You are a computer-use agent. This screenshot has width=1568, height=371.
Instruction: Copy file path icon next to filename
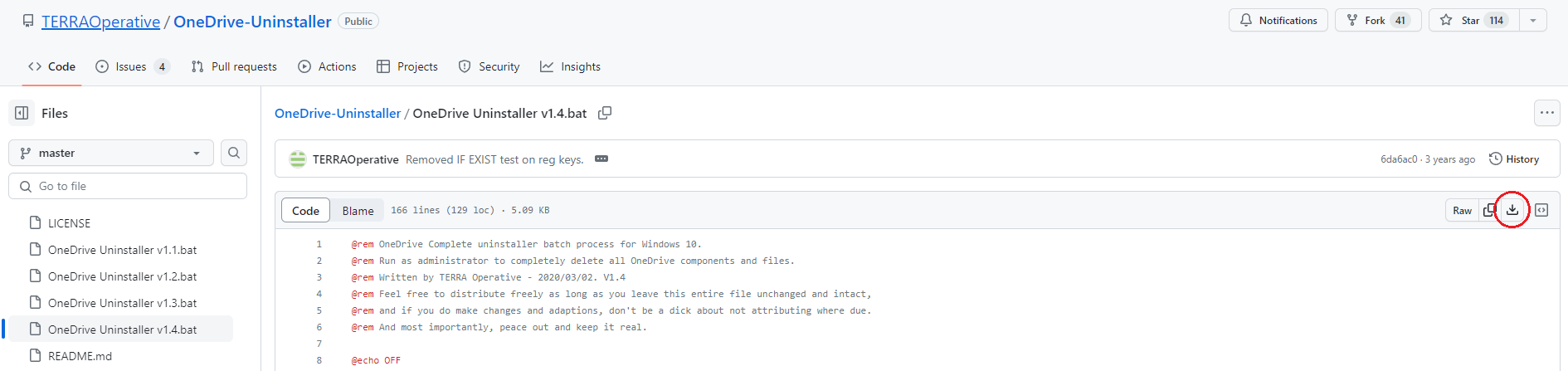(605, 113)
